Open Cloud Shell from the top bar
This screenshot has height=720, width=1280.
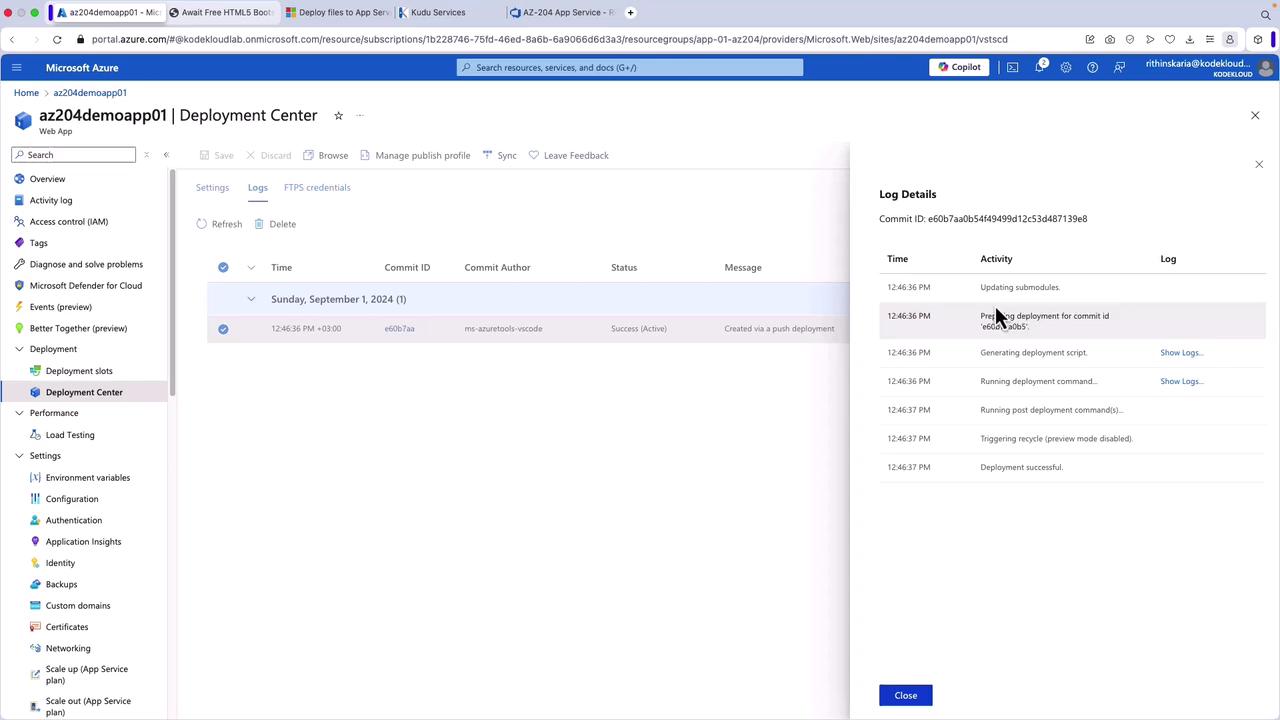point(1012,67)
